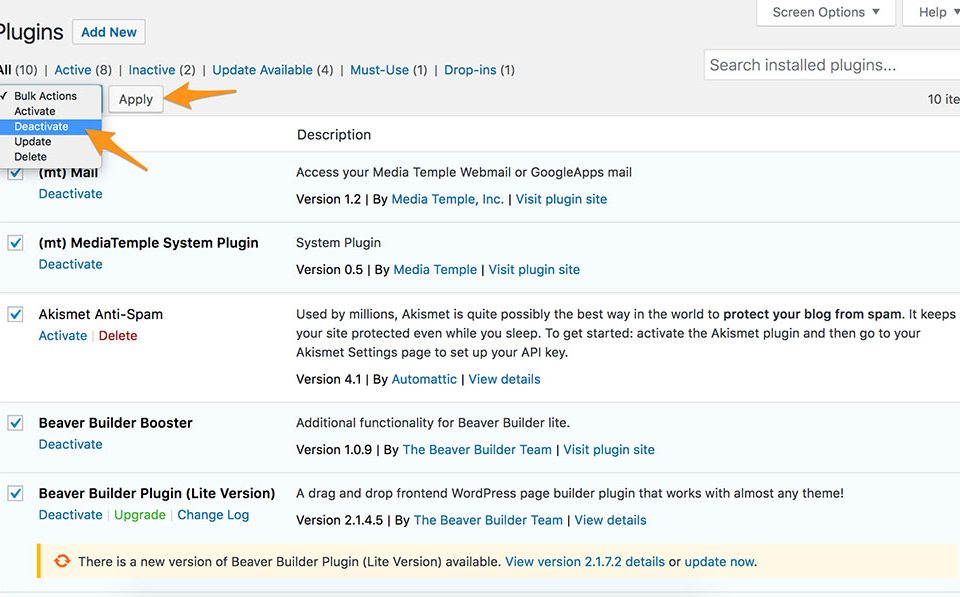This screenshot has height=597, width=960.
Task: Click the search installed plugins field
Action: [x=830, y=64]
